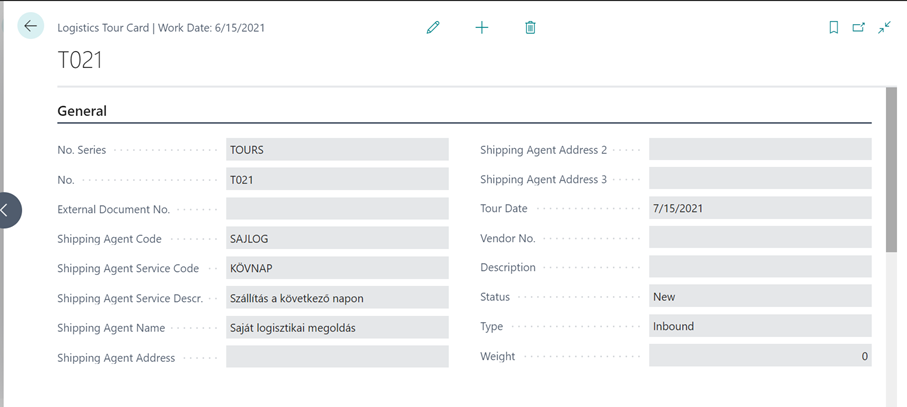Click the No. Series field

click(x=337, y=150)
